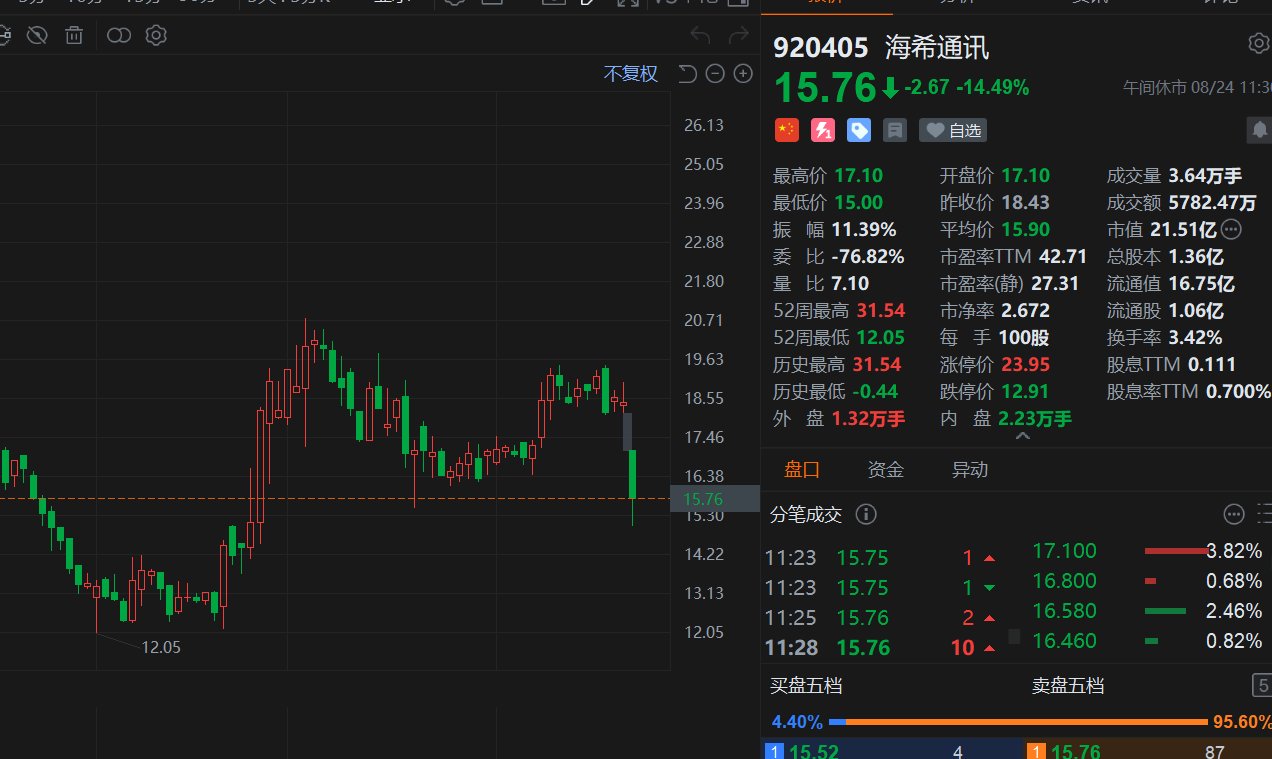Click stock name 海希通讯

pyautogui.click(x=937, y=47)
